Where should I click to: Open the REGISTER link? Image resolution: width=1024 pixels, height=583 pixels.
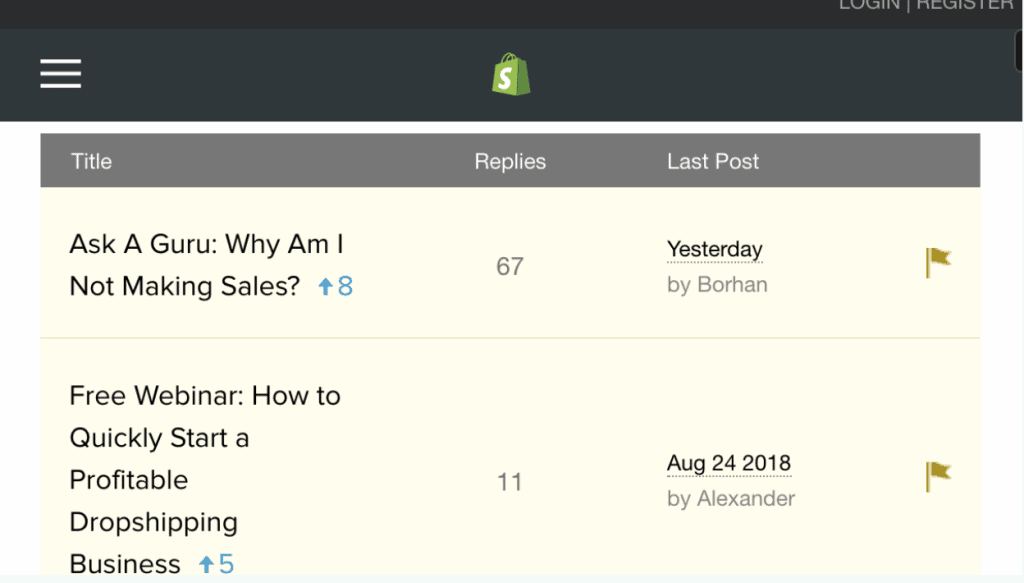pos(965,5)
